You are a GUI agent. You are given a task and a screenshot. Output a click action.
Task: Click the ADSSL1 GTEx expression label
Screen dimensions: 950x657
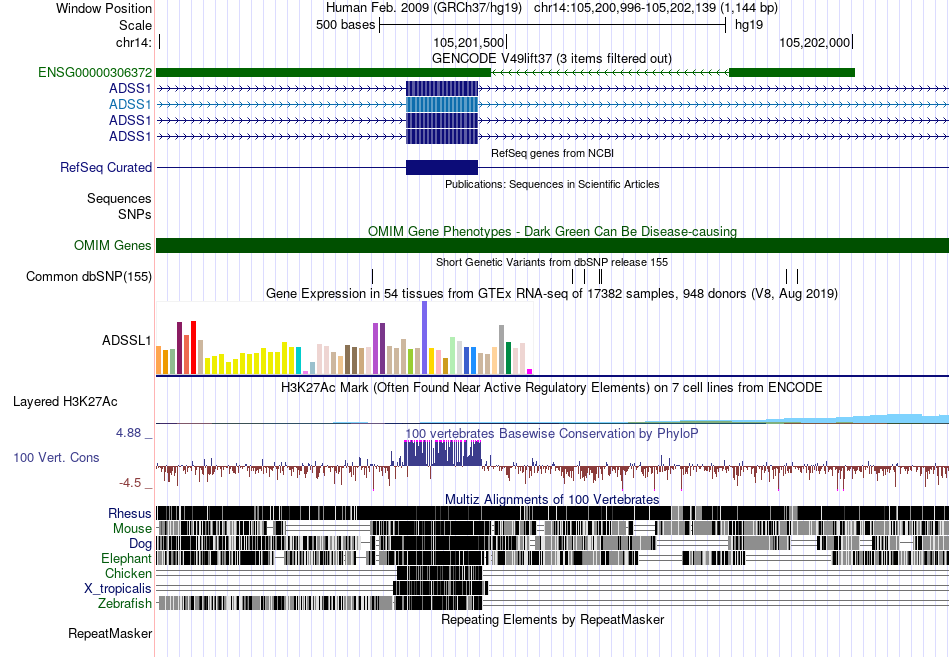[x=127, y=340]
